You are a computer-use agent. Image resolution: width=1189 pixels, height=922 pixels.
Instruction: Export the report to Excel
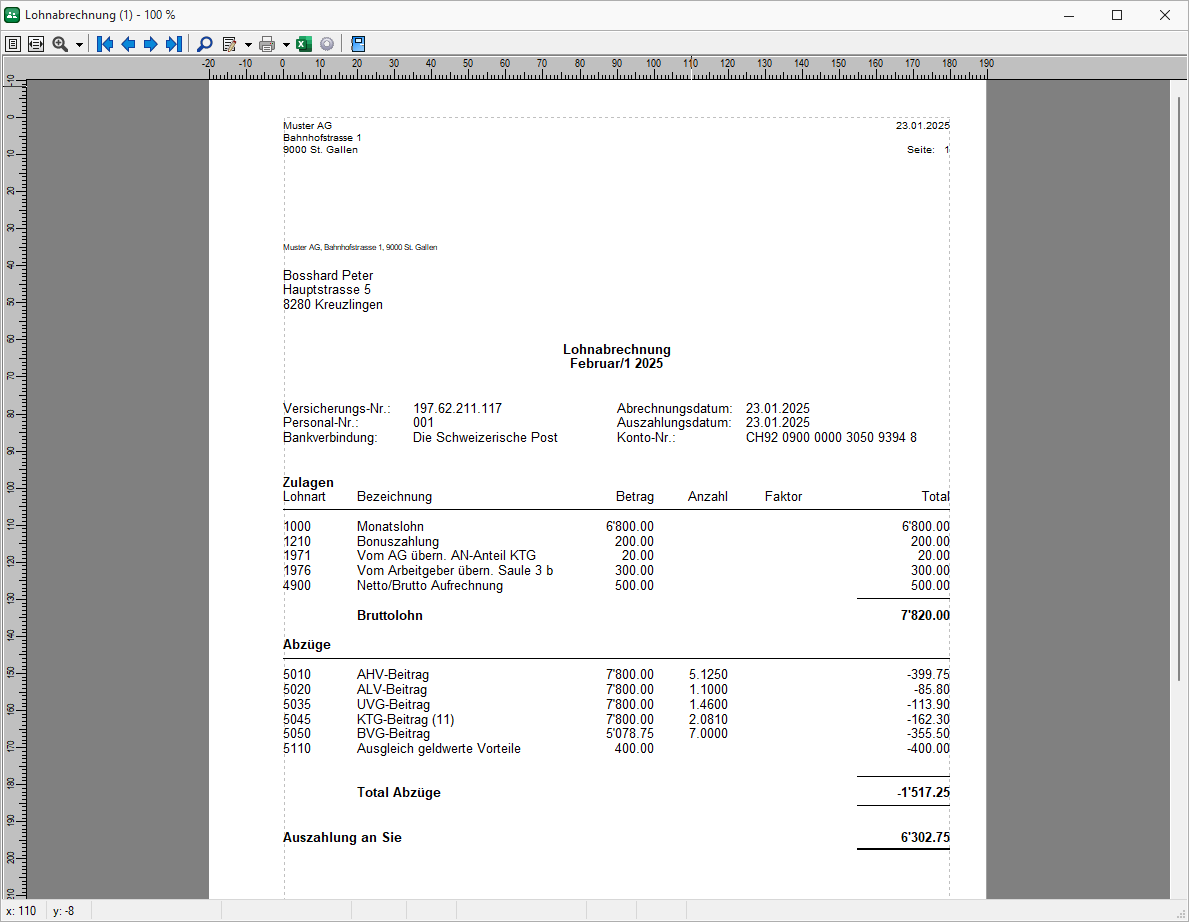[304, 44]
